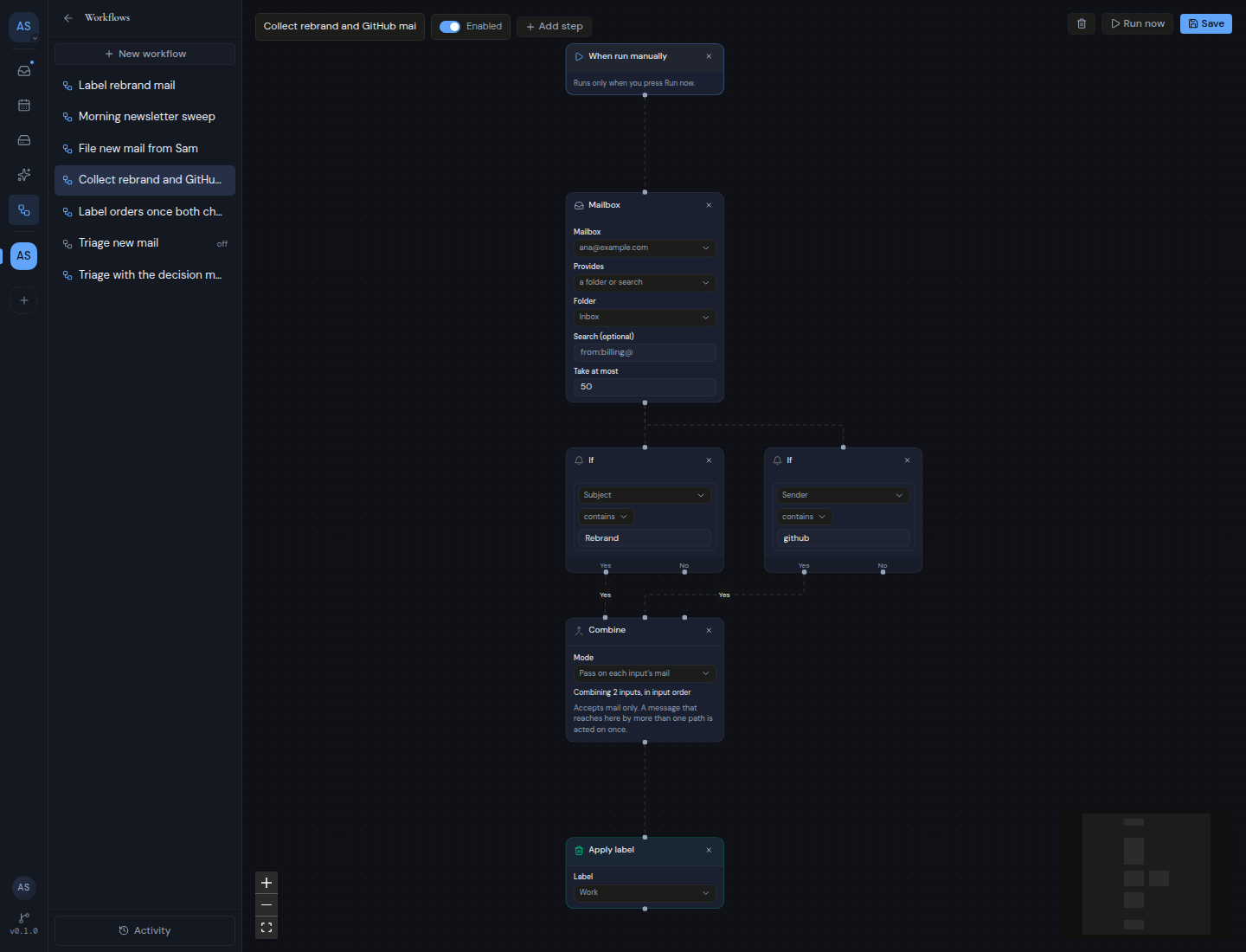Image resolution: width=1246 pixels, height=952 pixels.
Task: Click the Add step button
Action: 555,27
